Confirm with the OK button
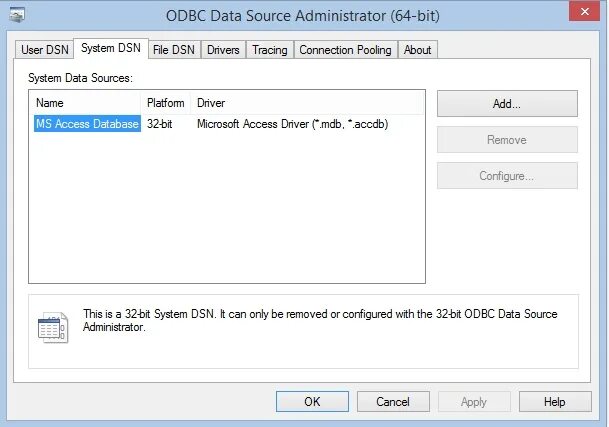 pos(312,401)
